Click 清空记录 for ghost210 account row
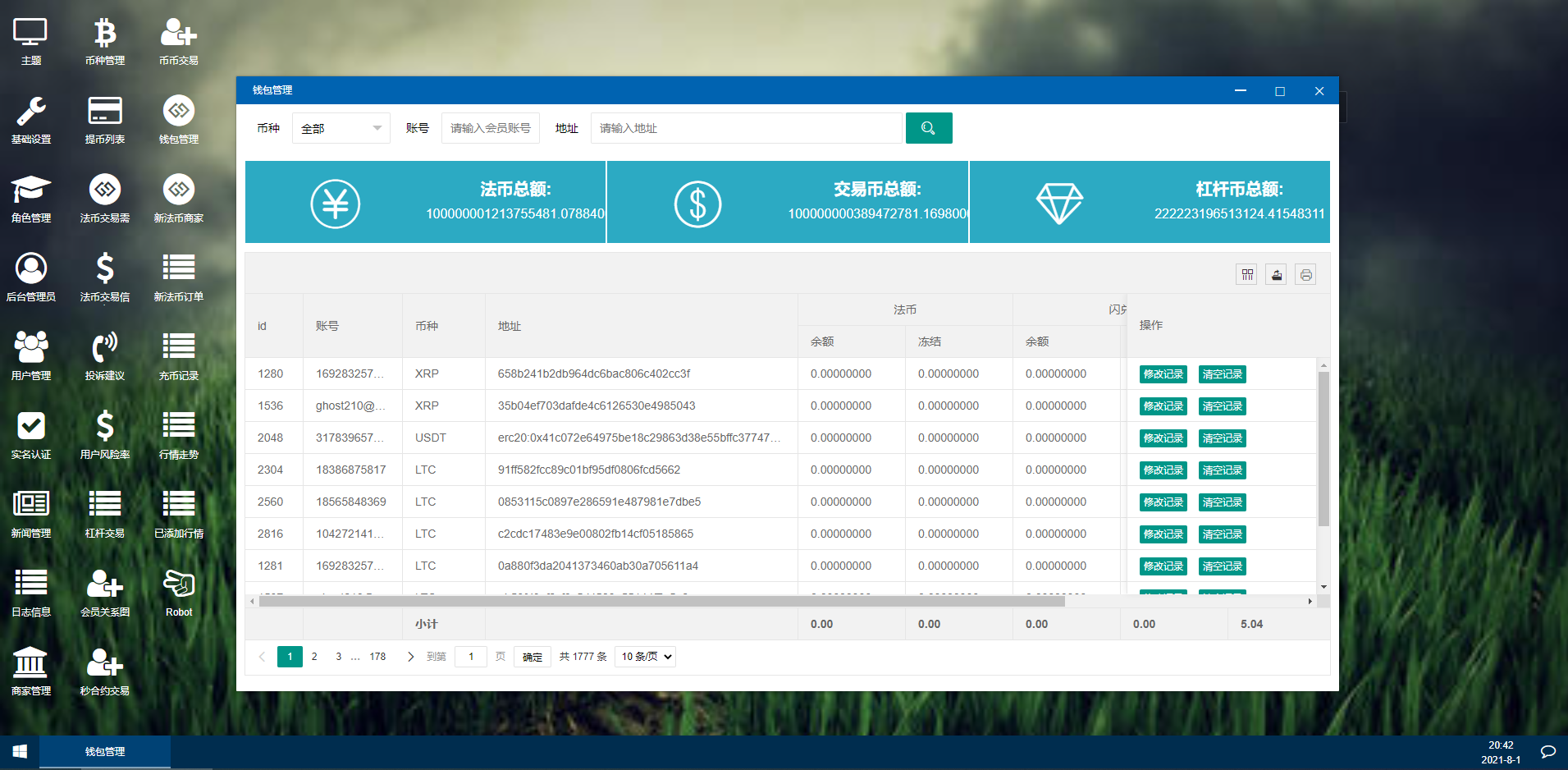 point(1222,406)
